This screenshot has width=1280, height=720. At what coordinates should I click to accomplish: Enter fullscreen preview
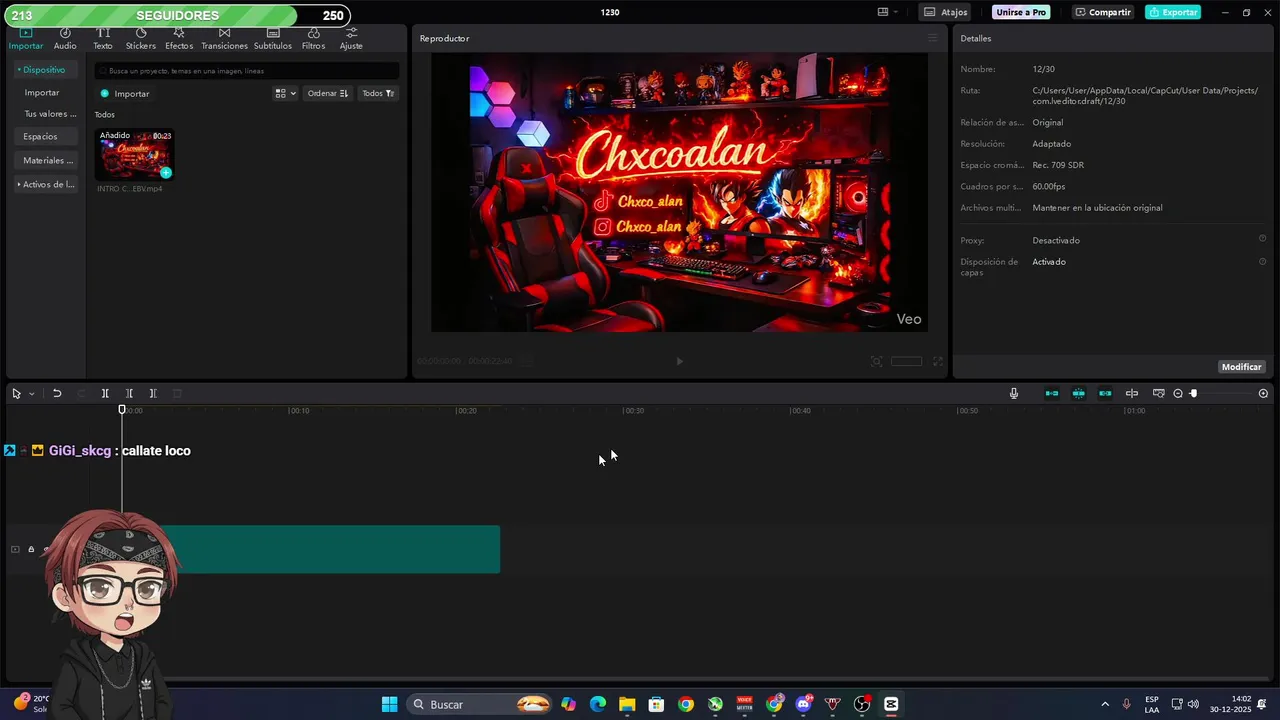pyautogui.click(x=938, y=361)
